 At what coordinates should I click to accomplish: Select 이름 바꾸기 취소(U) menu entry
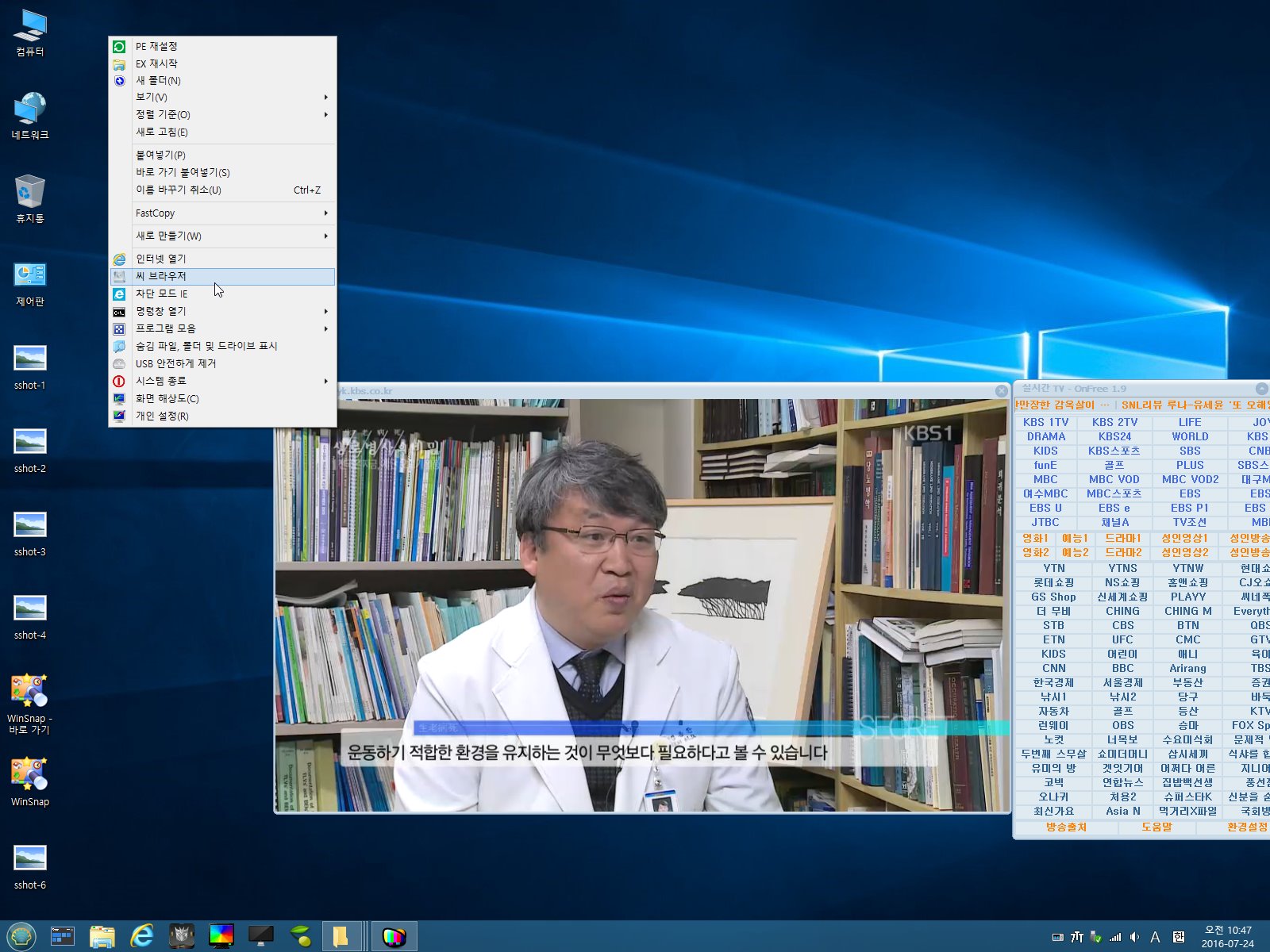tap(222, 190)
